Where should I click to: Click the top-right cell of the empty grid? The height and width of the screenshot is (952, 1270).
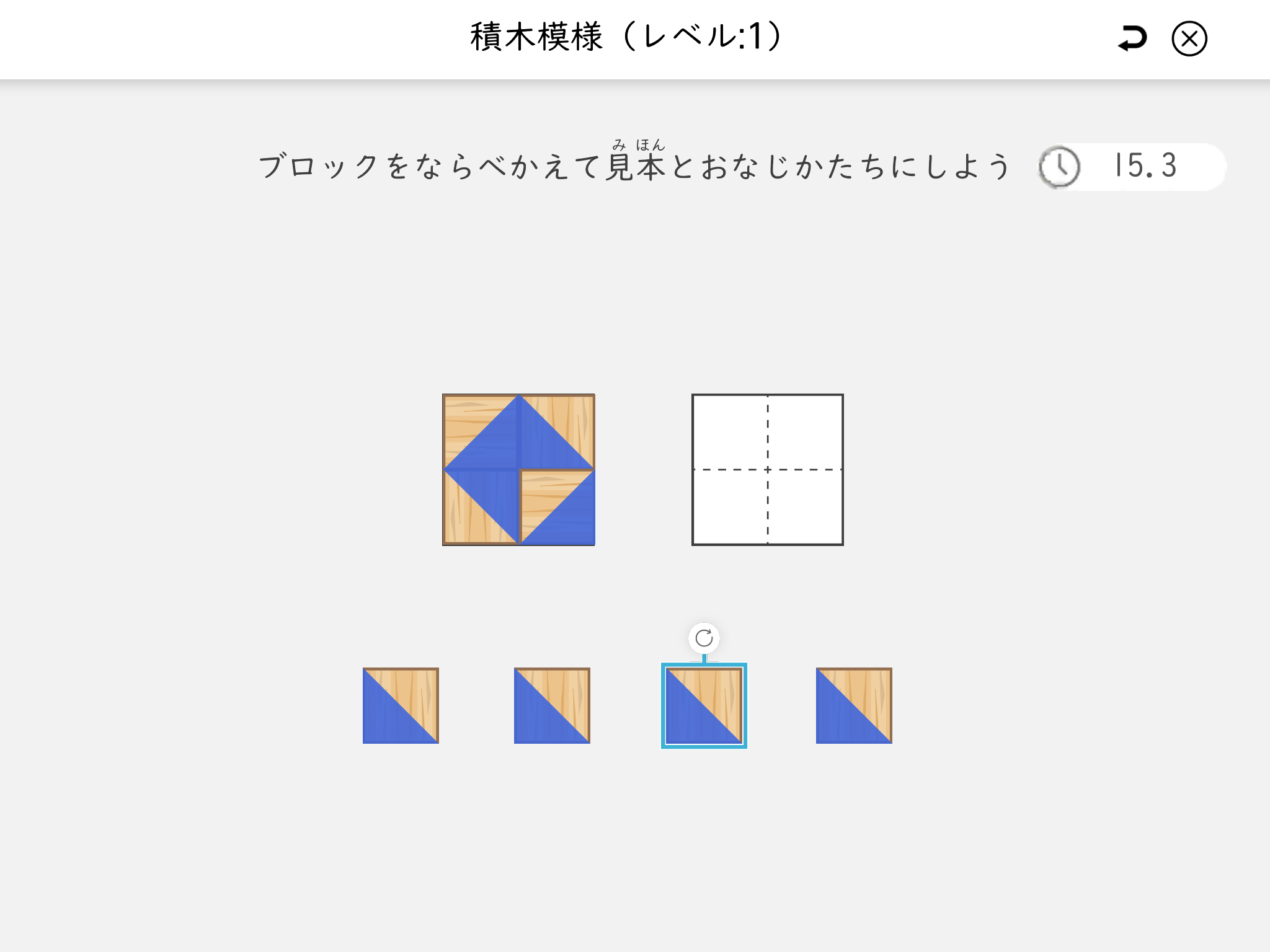(805, 432)
